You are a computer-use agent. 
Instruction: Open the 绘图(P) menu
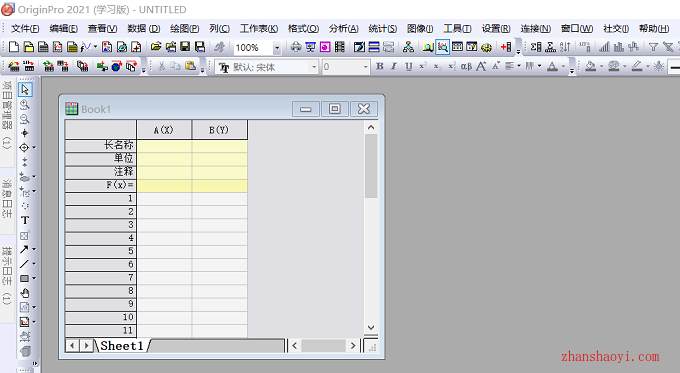184,29
